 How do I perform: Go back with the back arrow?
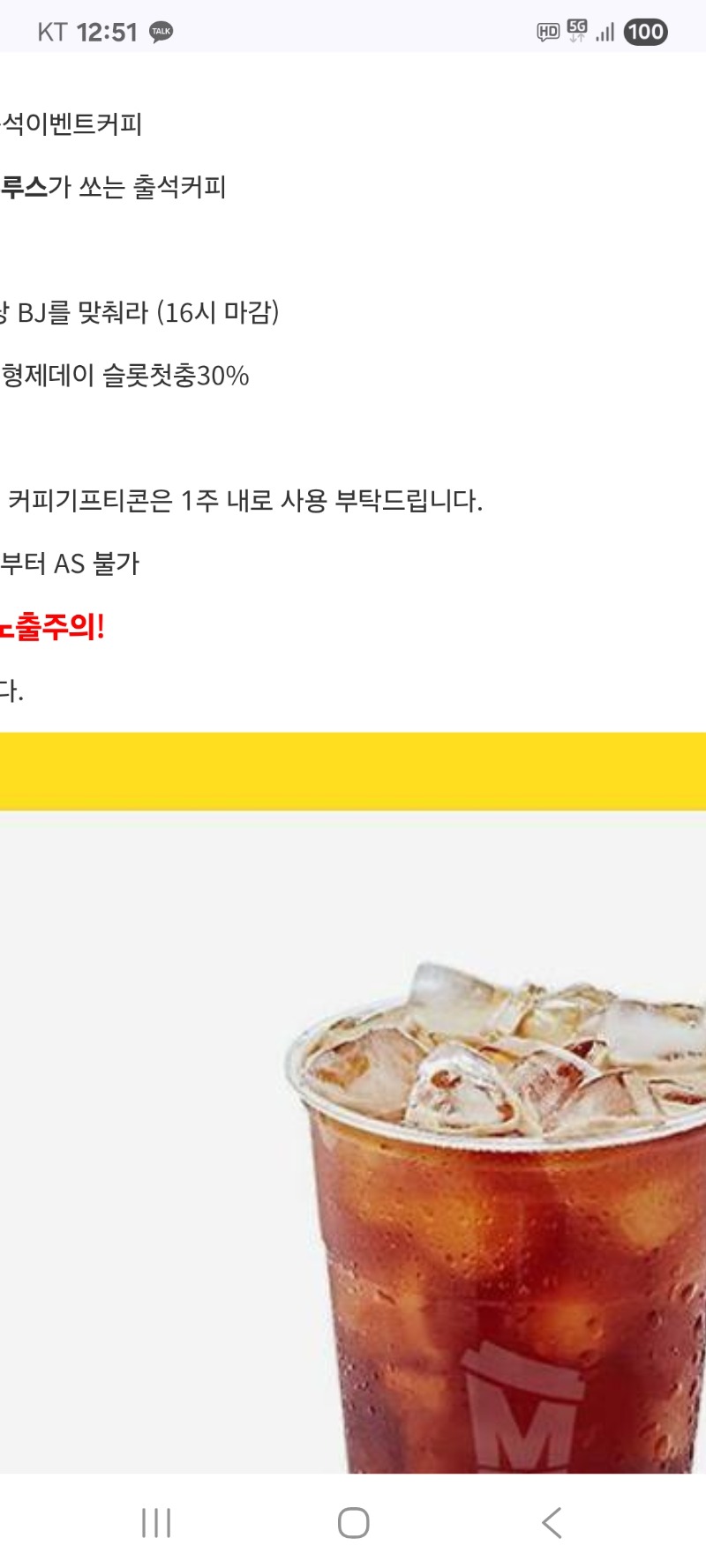coord(552,1522)
